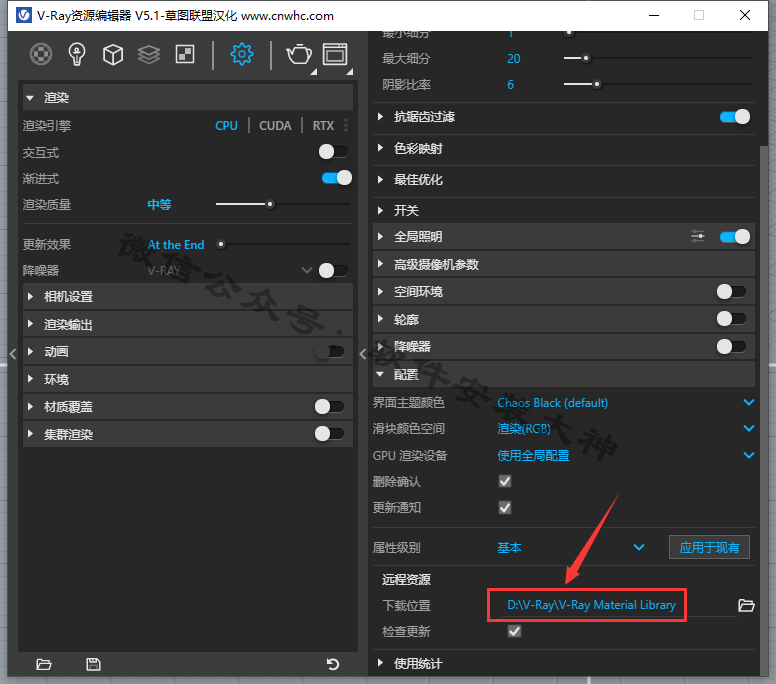The height and width of the screenshot is (684, 776).
Task: Turn on the animation (动画) switch
Action: 330,351
